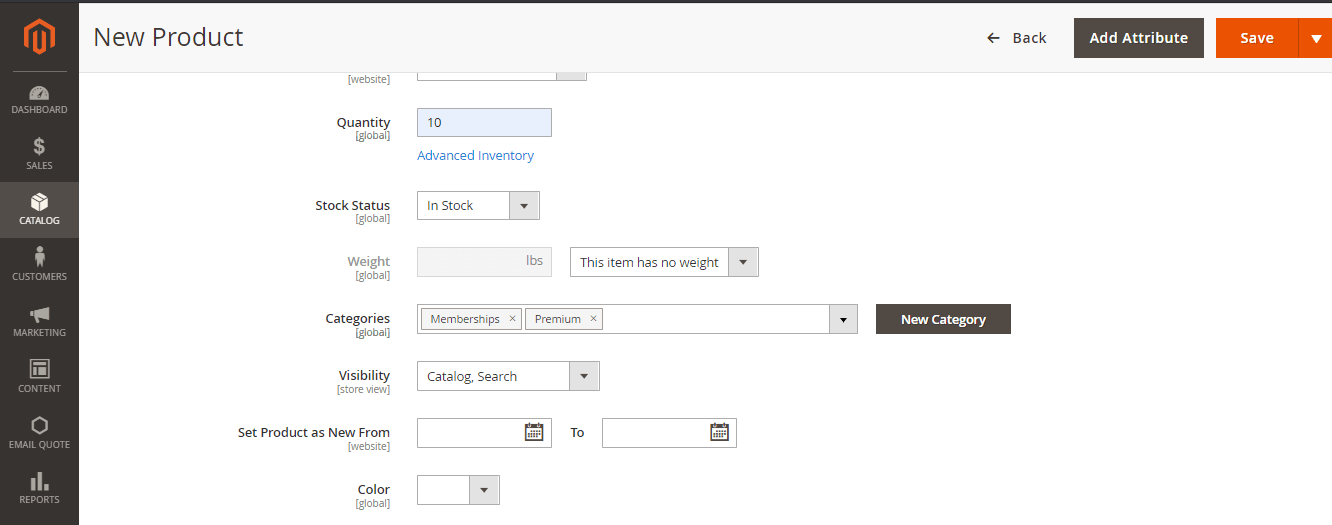Click the Stock Status label
1332x525 pixels.
(353, 205)
